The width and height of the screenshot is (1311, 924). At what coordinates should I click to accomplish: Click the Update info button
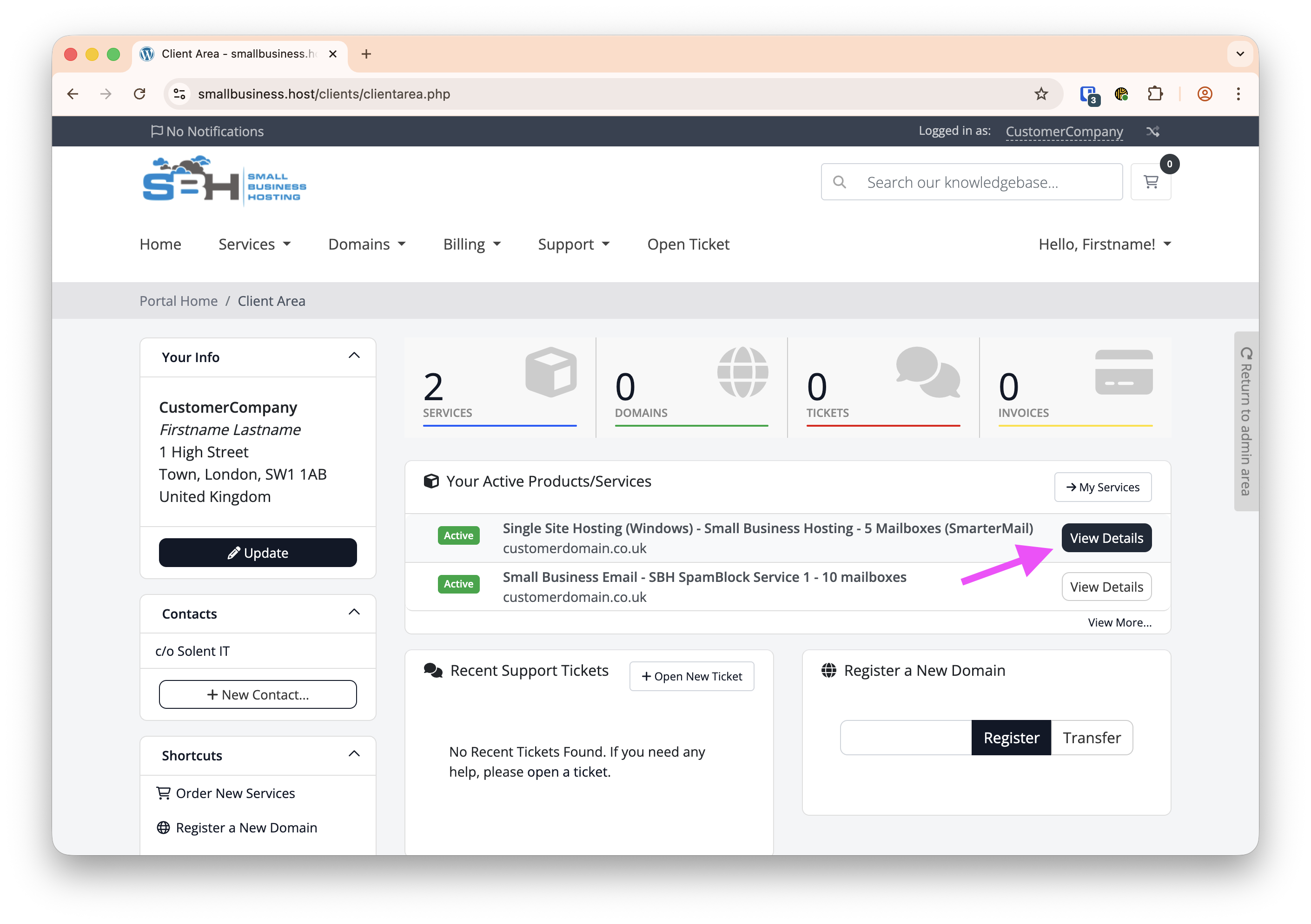click(258, 553)
